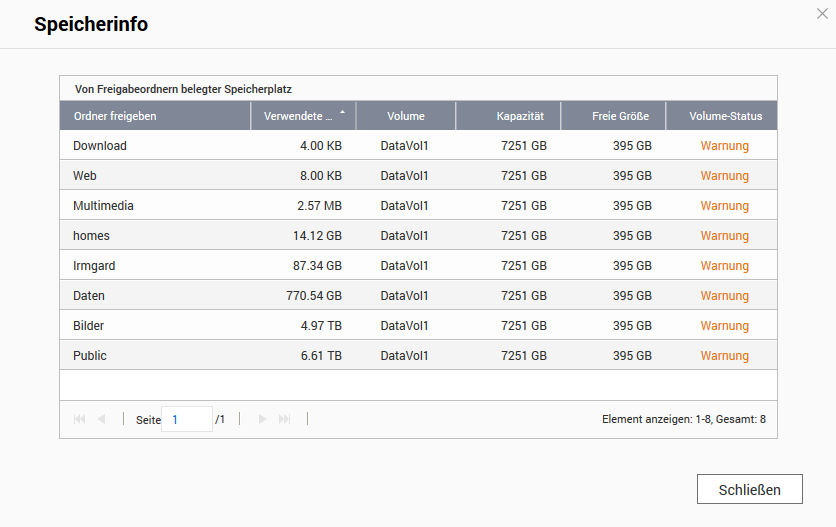The image size is (836, 527).
Task: Click 4.97 TB used size value
Action: 321,325
